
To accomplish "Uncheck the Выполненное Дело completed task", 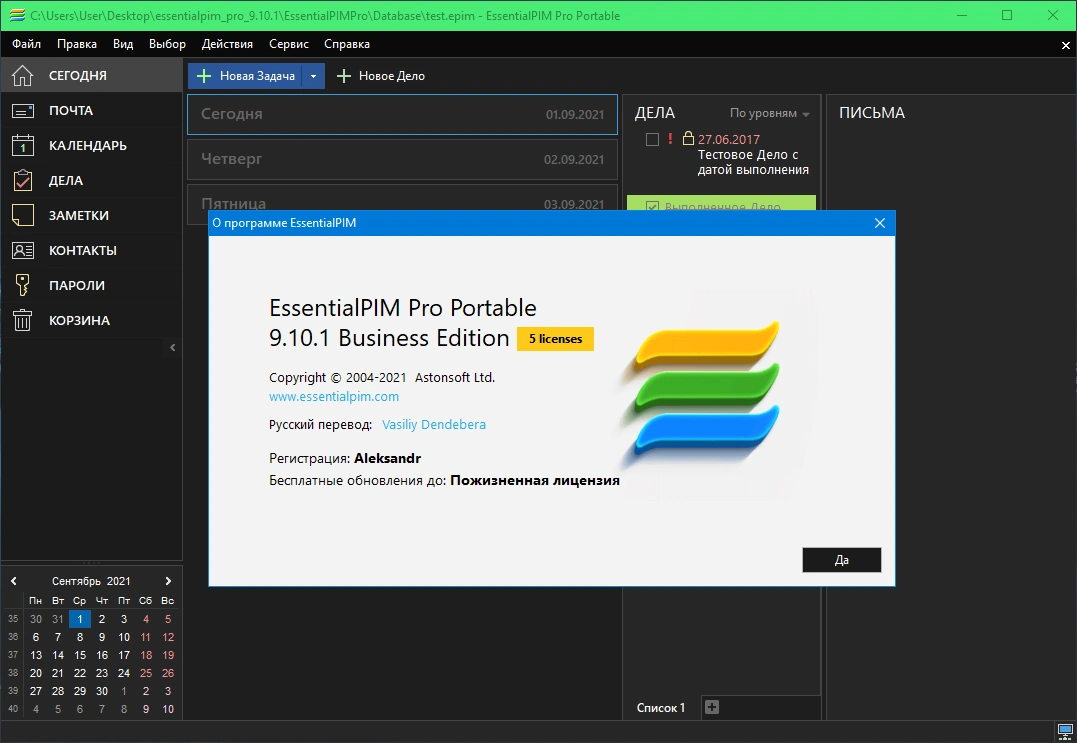I will point(653,206).
